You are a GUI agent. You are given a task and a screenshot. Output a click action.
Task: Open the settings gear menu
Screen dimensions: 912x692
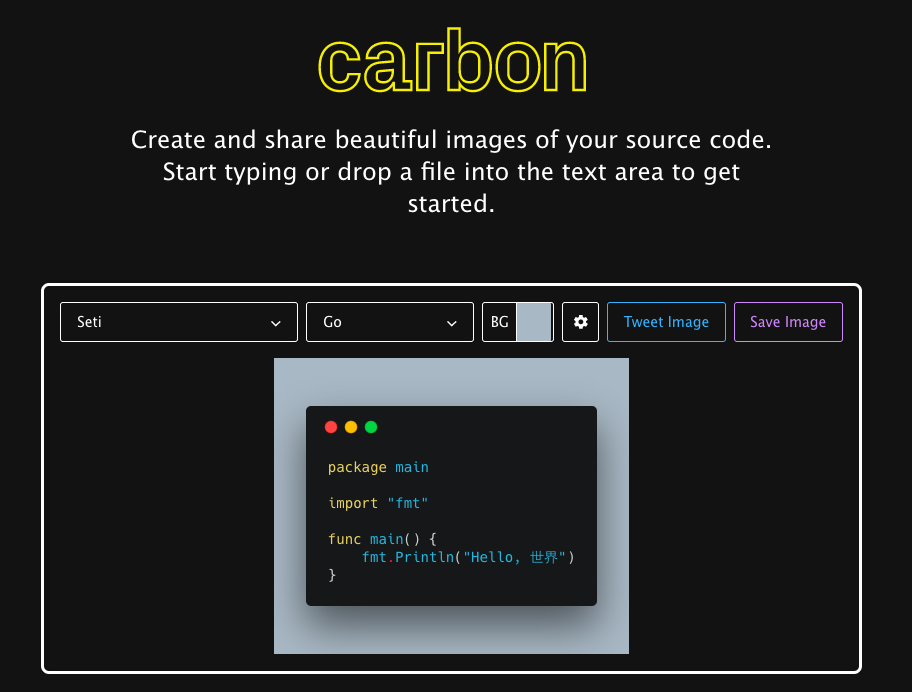[x=580, y=322]
